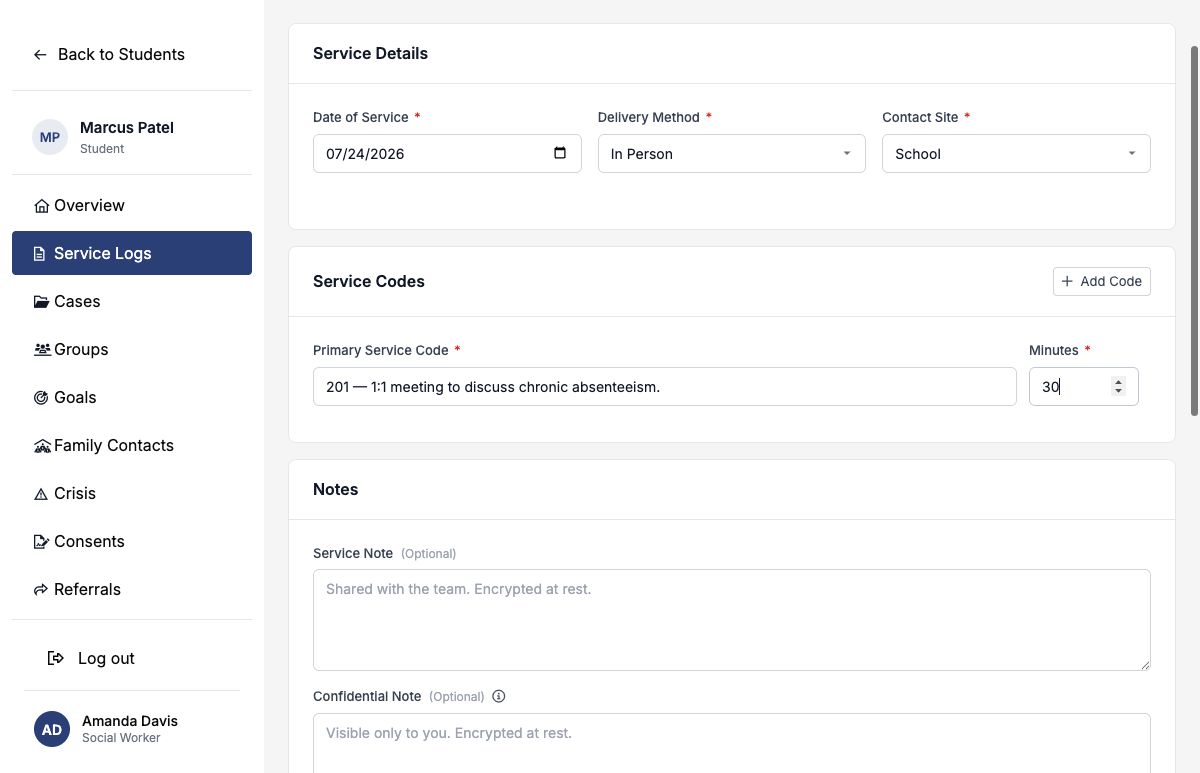The width and height of the screenshot is (1200, 773).
Task: Click the Consents signature icon
Action: point(41,542)
